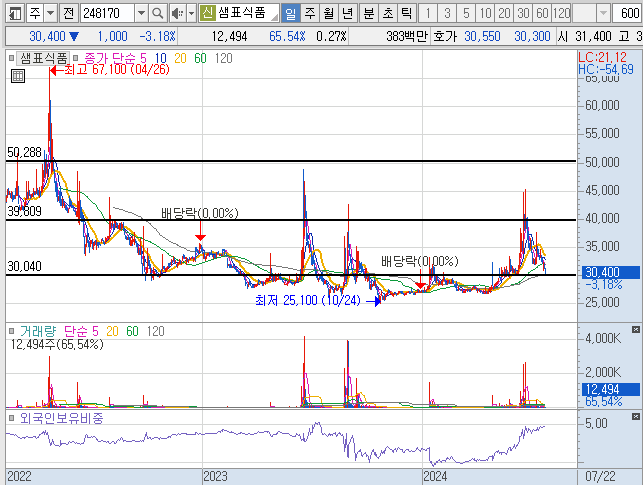Click the gray price moving average 120 legend
The image size is (643, 485).
click(223, 58)
